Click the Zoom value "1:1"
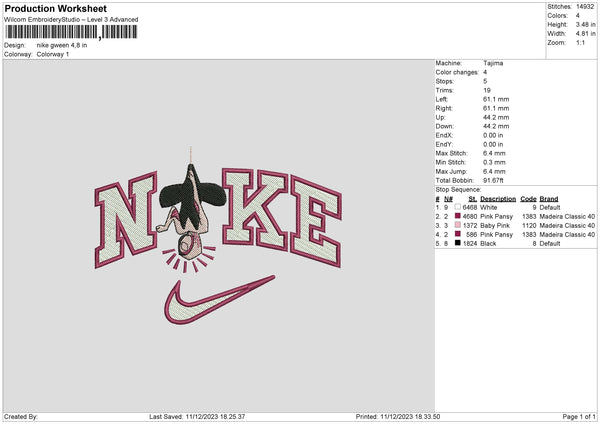The width and height of the screenshot is (600, 424). point(580,42)
